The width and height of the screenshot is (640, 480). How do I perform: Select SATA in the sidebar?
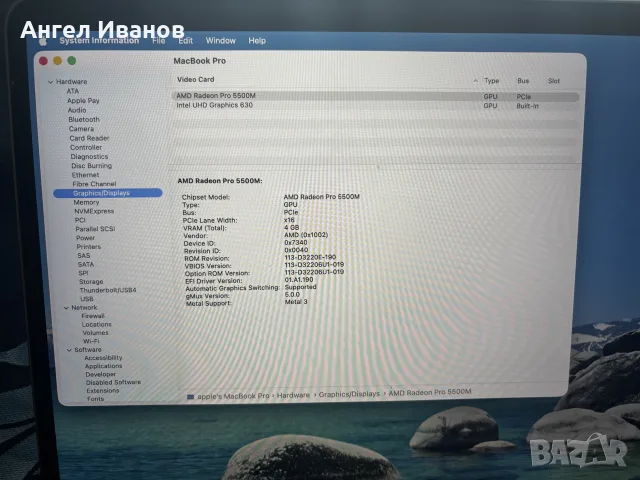click(86, 264)
